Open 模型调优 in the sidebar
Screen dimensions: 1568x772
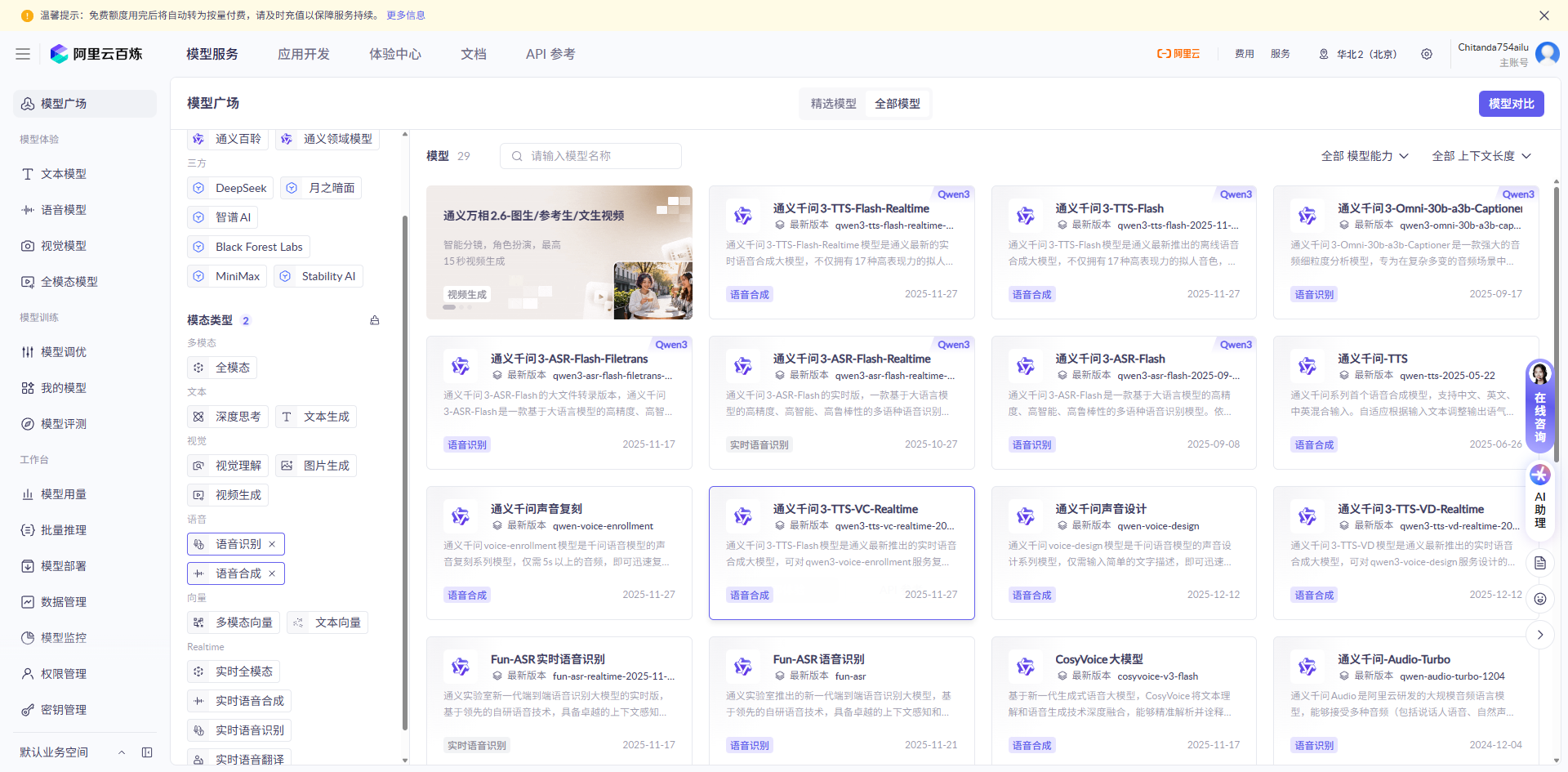(x=85, y=352)
